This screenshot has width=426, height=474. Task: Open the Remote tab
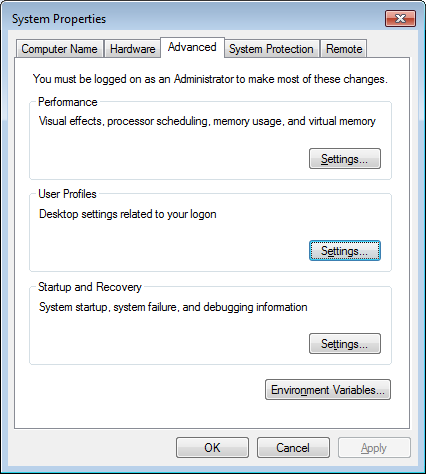coord(344,49)
